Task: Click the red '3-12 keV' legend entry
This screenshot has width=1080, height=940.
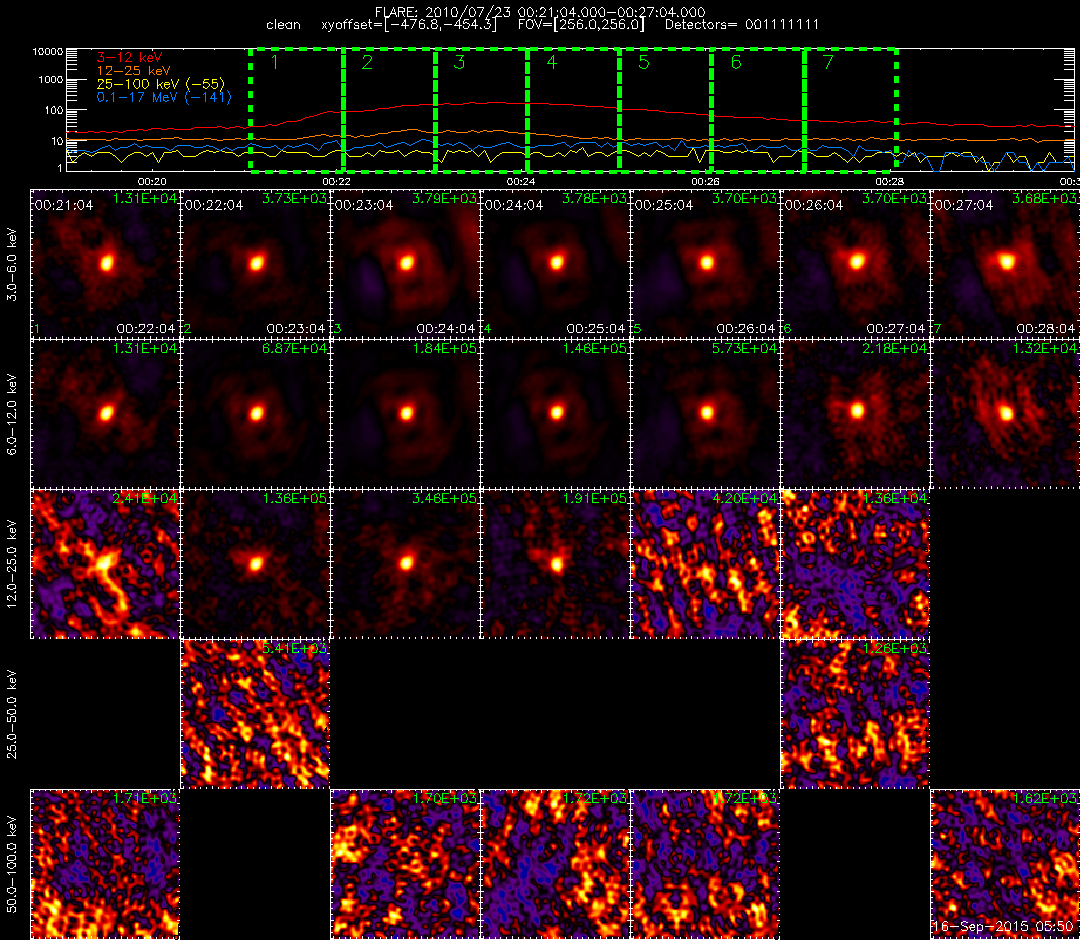Action: (129, 57)
